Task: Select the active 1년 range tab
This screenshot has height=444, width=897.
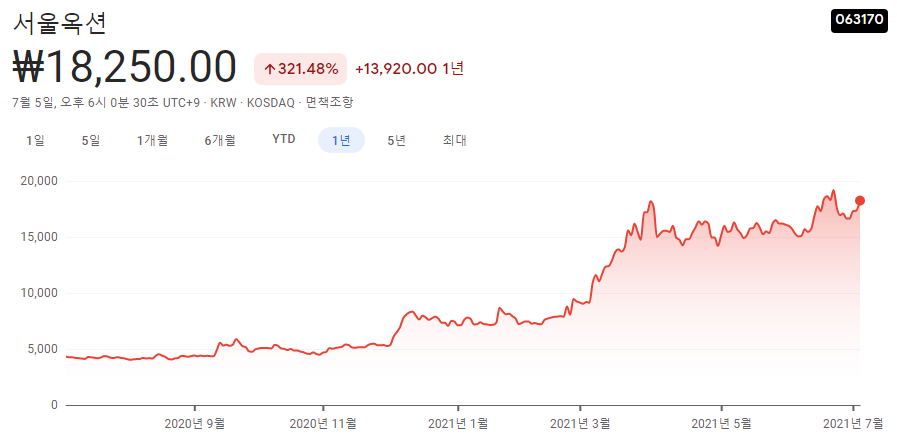Action: pos(341,140)
